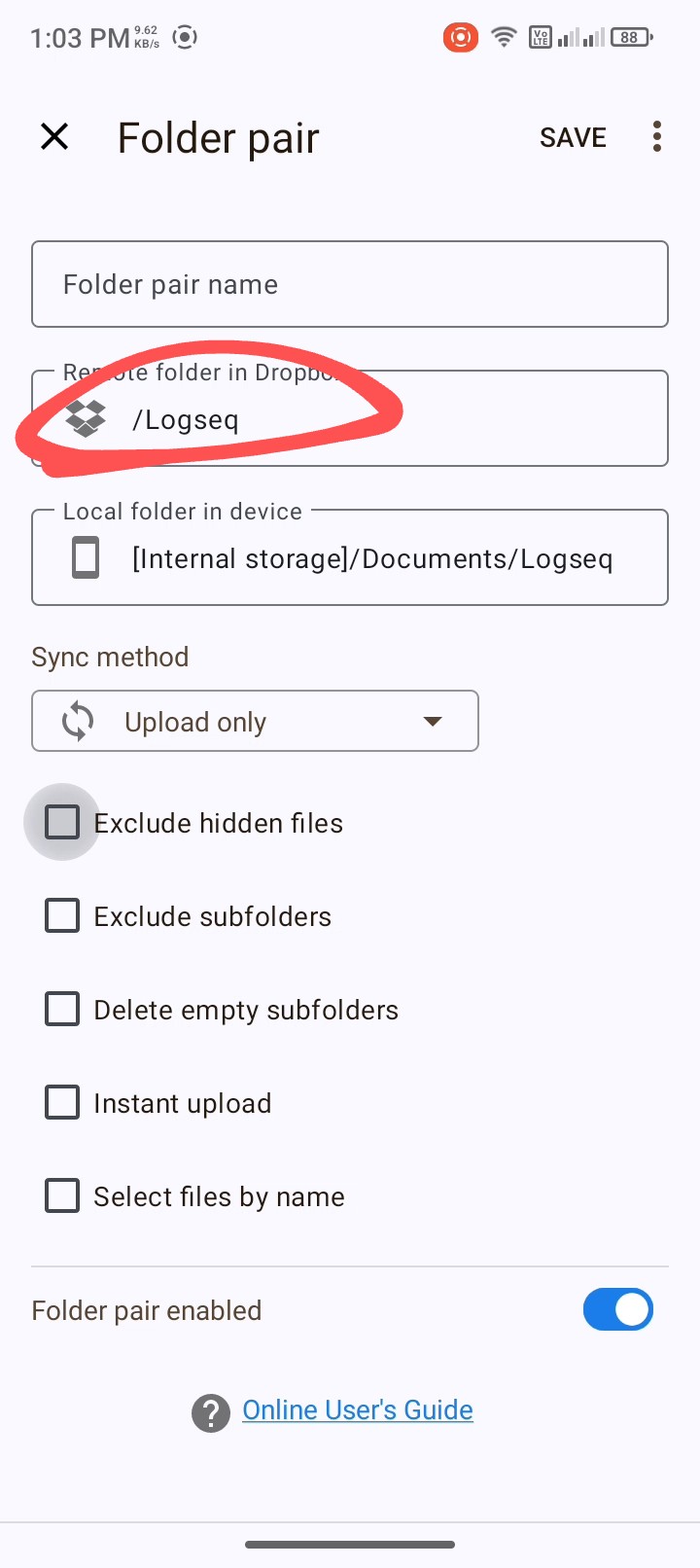Expand the Upload only sync method dropdown
Viewport: 700px width, 1568px height.
[x=255, y=722]
